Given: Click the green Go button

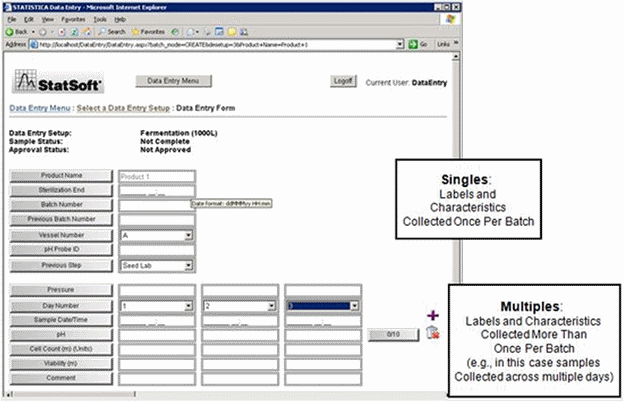Looking at the screenshot, I should point(418,44).
